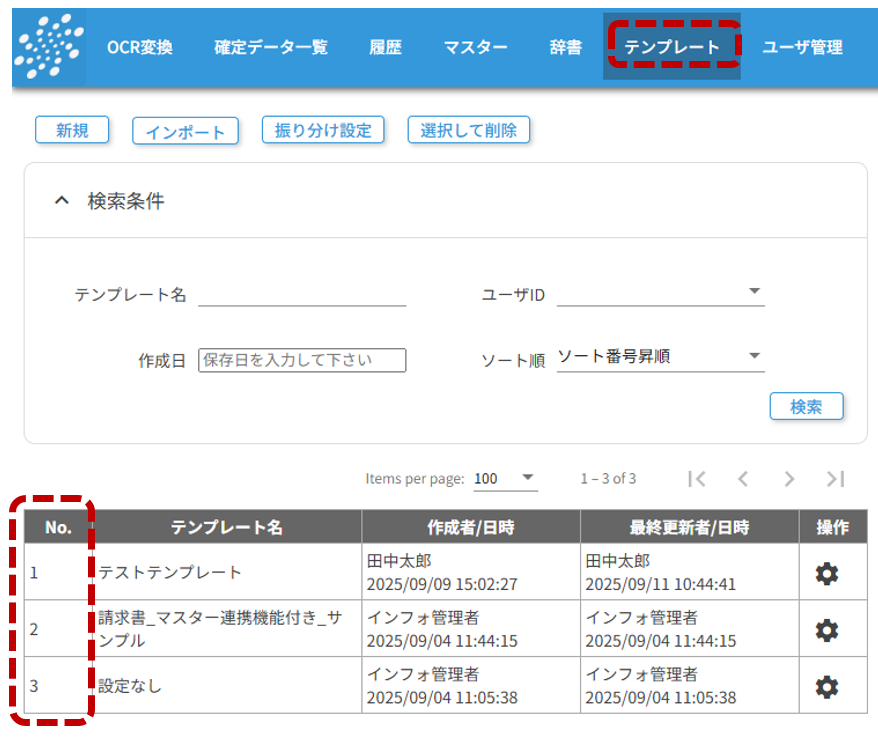The image size is (878, 743).
Task: Open the ユーザ管理 tab
Action: pyautogui.click(x=802, y=48)
